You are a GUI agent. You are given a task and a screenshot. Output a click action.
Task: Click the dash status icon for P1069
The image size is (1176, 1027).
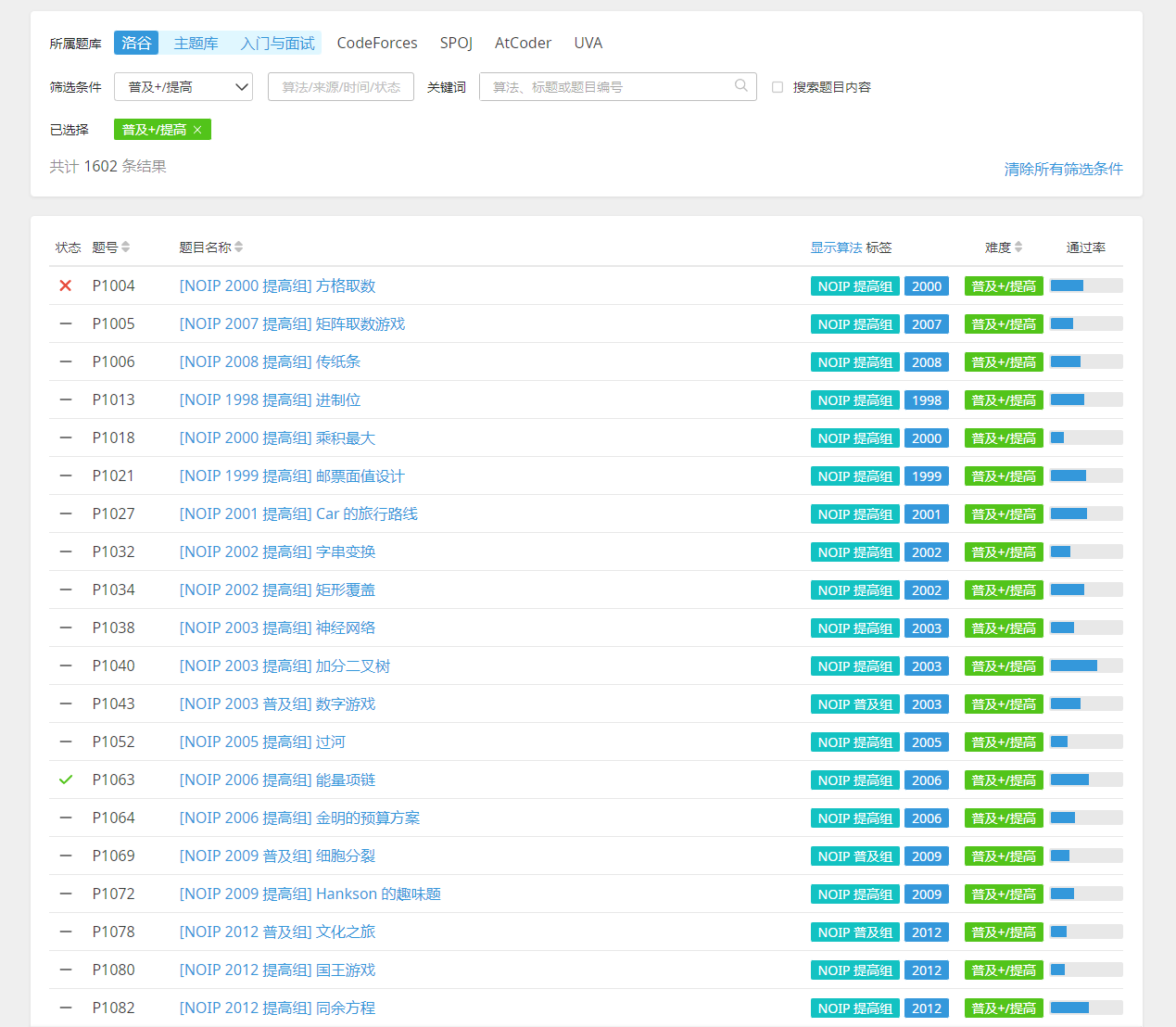point(66,856)
